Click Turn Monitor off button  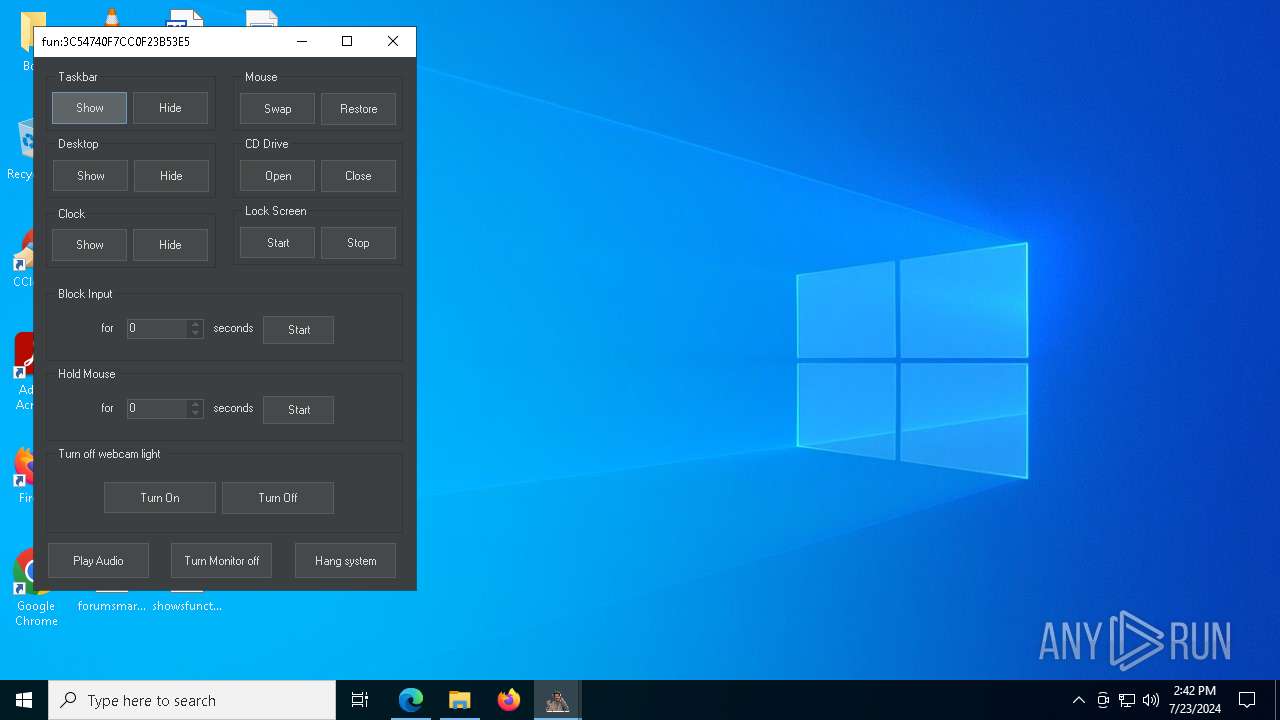[x=222, y=561]
